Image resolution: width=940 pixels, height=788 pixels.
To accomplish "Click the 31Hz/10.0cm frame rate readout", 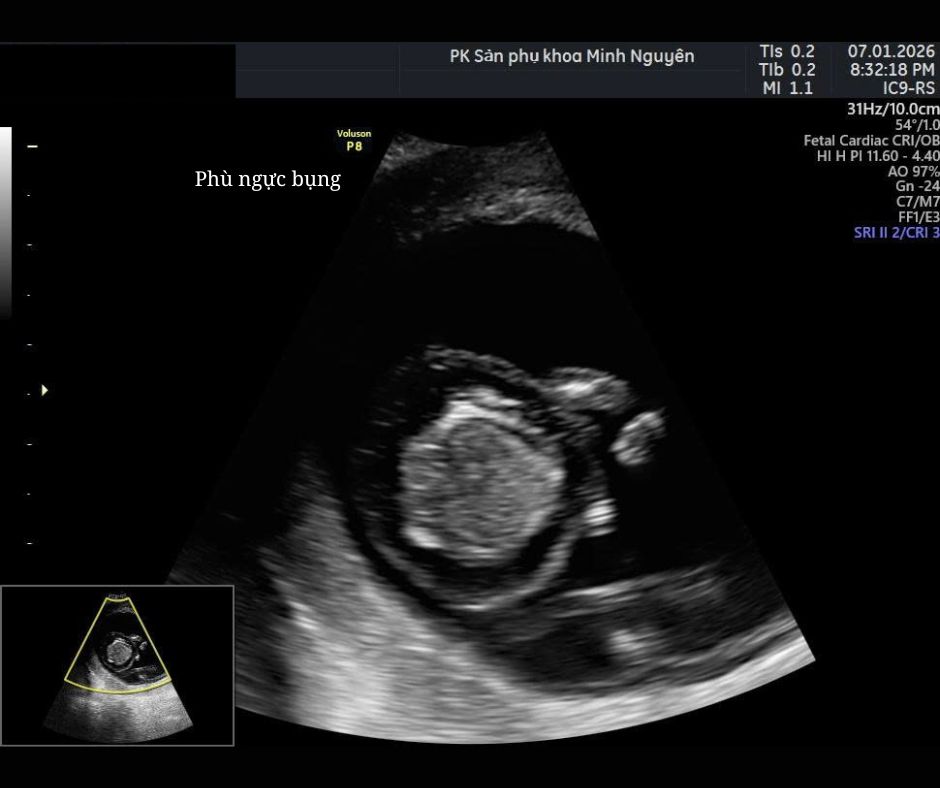I will [892, 109].
